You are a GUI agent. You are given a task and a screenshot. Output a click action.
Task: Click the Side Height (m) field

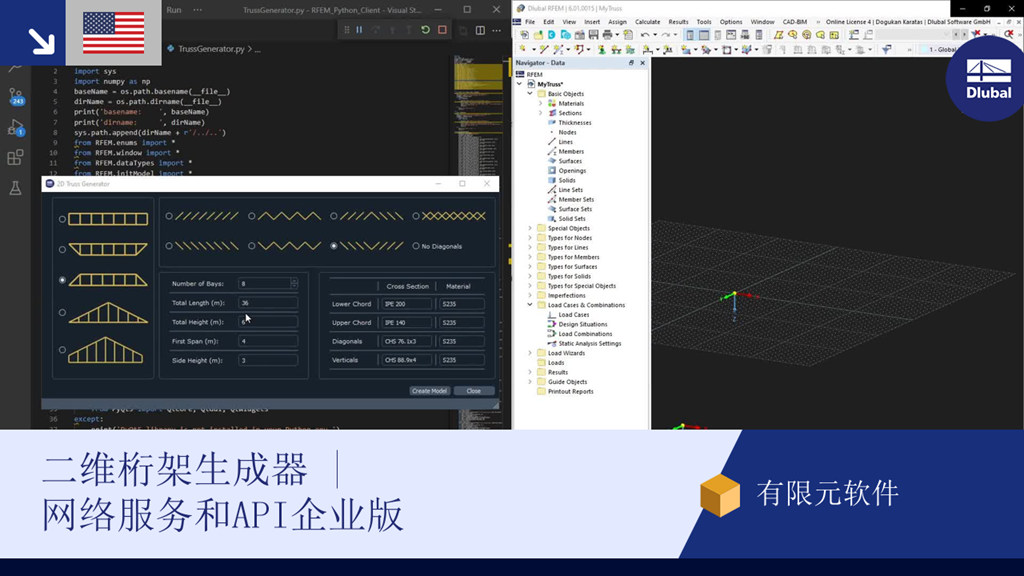pyautogui.click(x=268, y=360)
